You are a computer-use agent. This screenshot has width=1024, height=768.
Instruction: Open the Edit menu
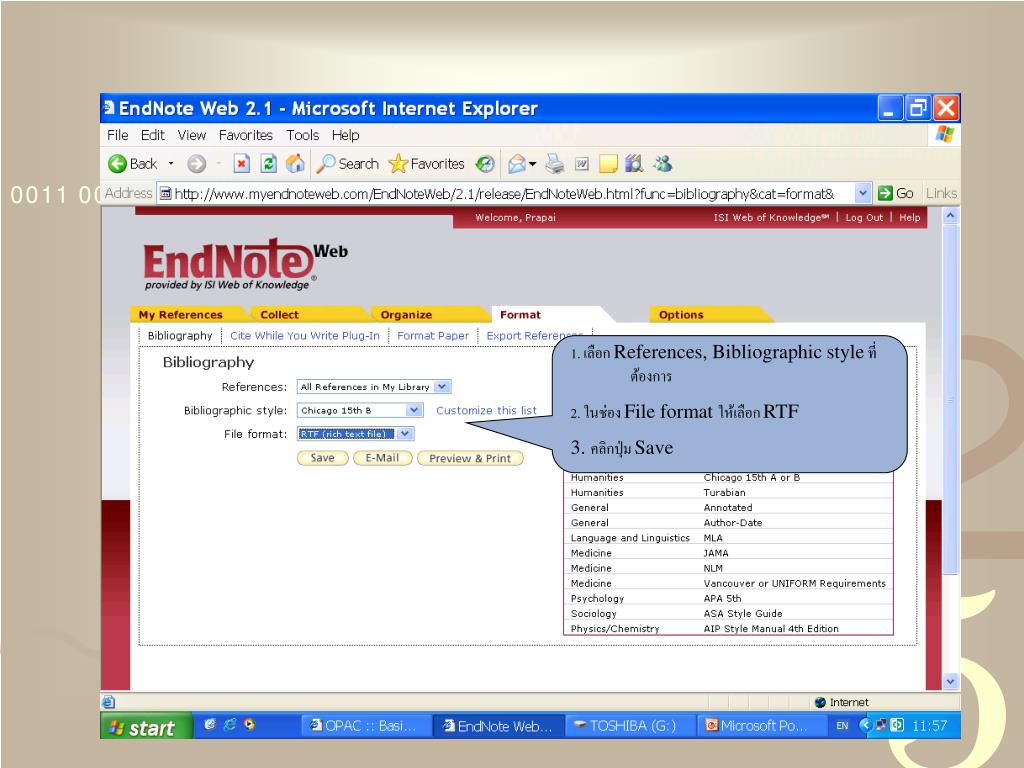[153, 135]
